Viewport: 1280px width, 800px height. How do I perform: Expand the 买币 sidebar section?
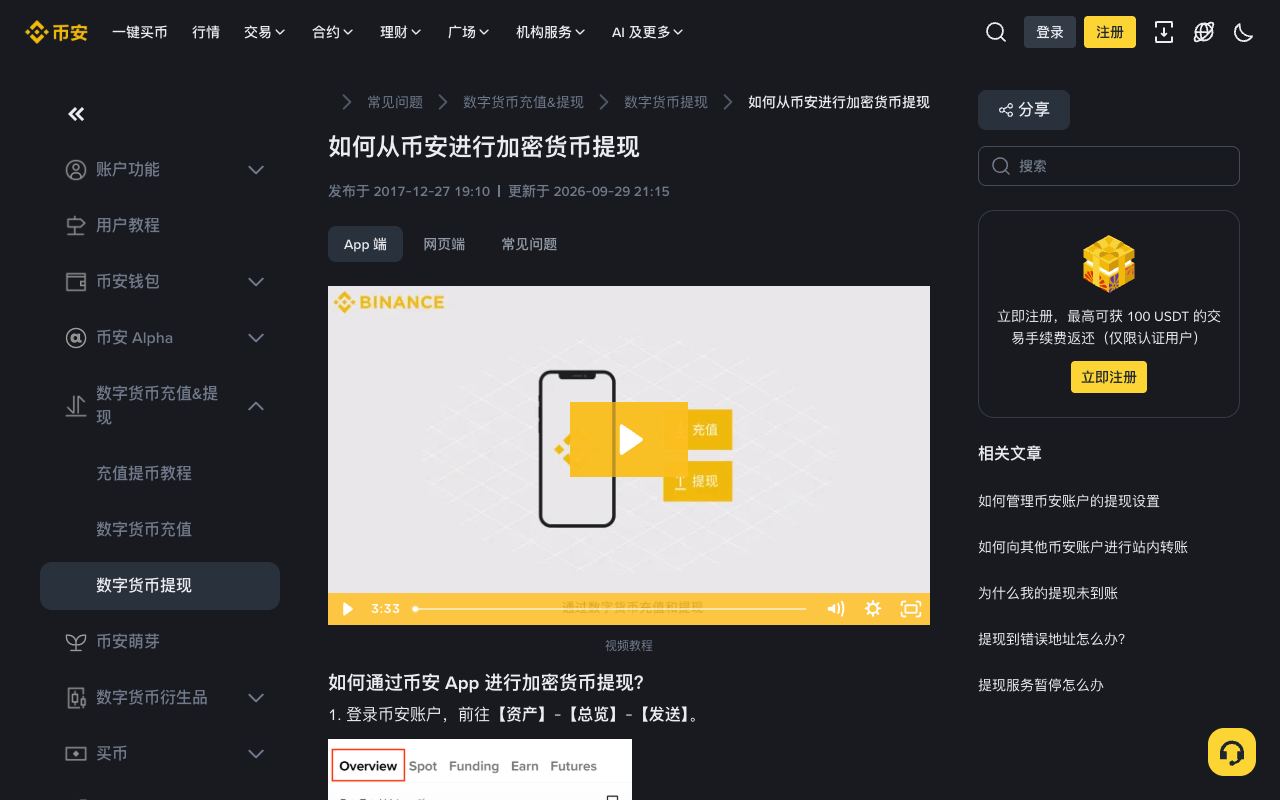click(x=256, y=754)
